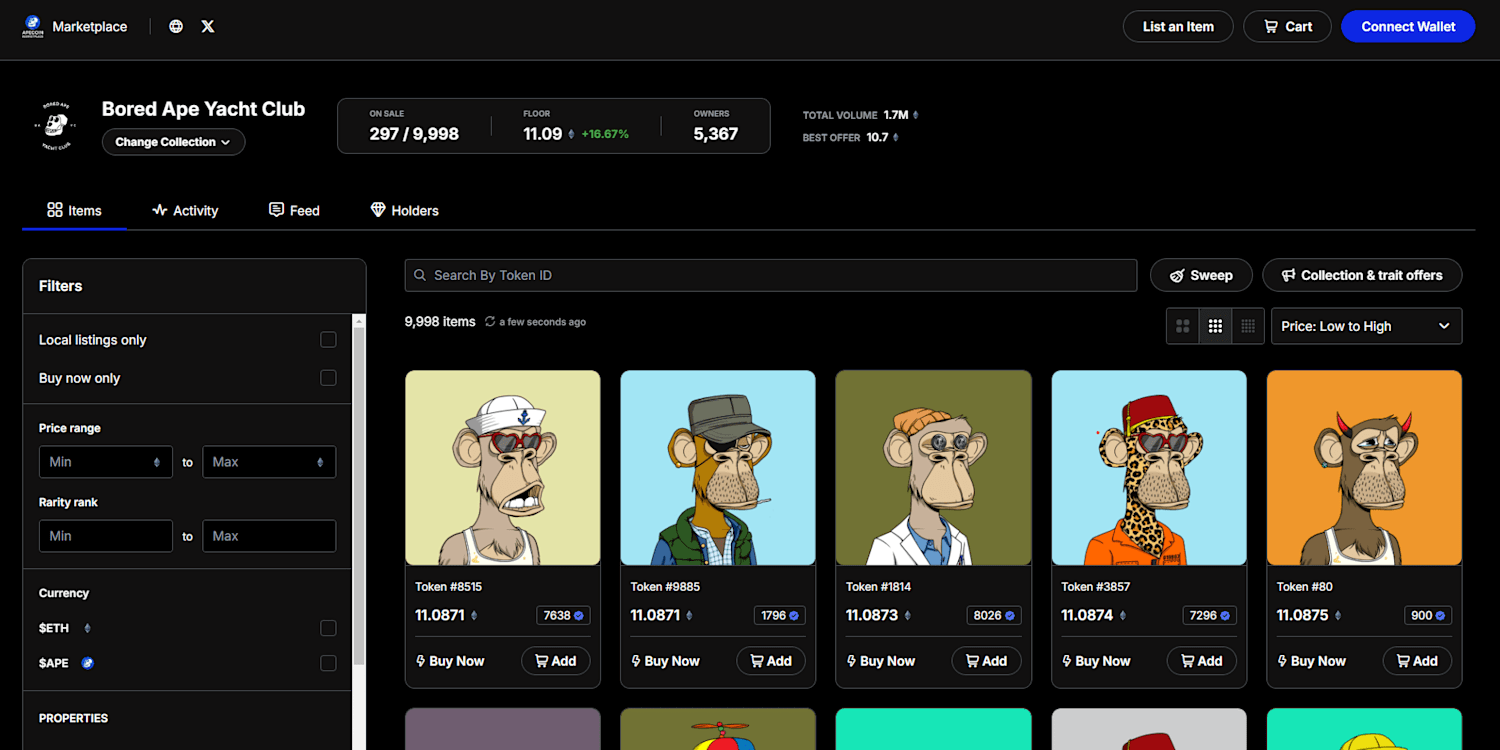1500x750 pixels.
Task: Switch to the Items tab
Action: click(x=74, y=211)
